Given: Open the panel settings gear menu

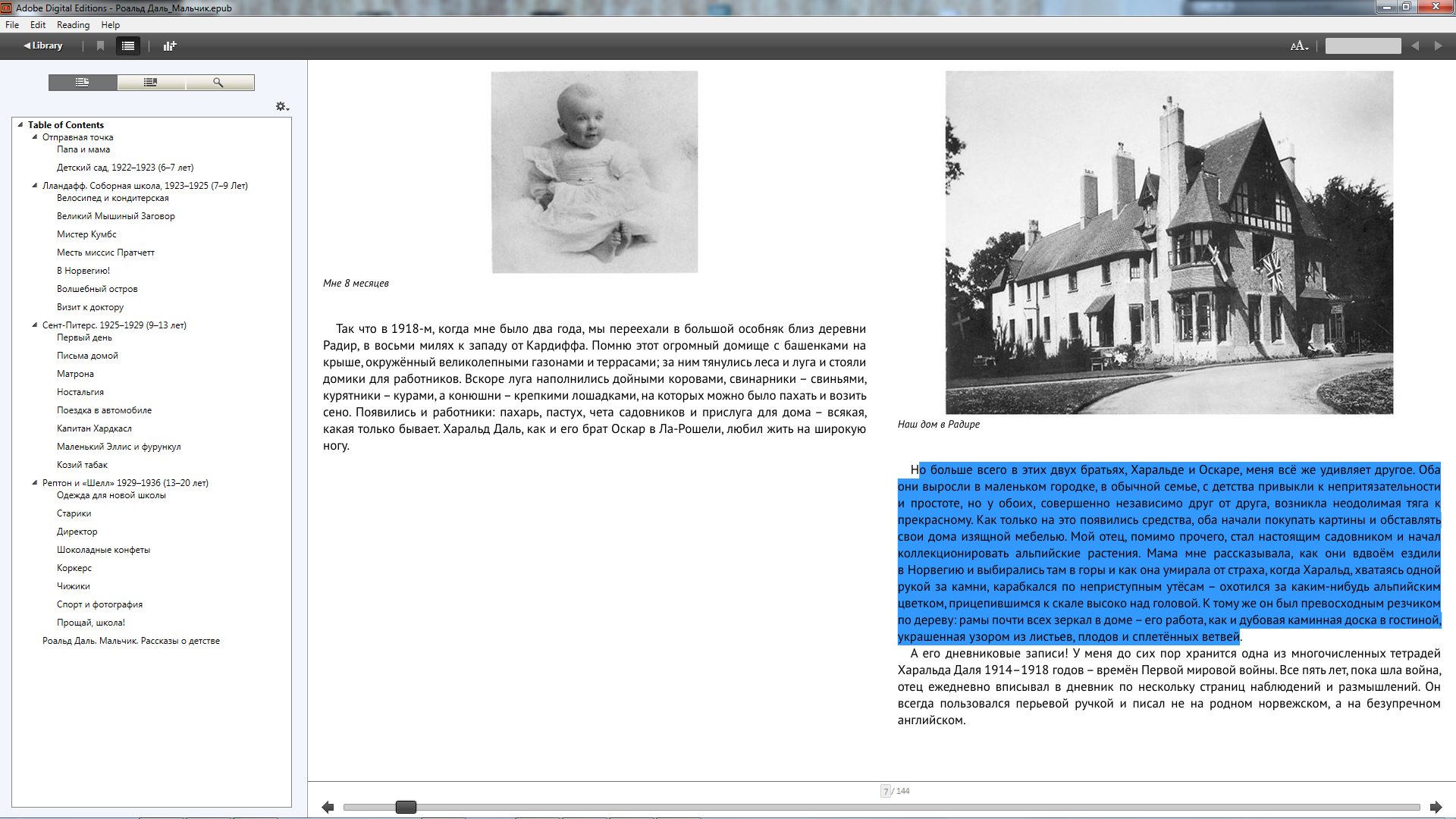Looking at the screenshot, I should click(282, 107).
